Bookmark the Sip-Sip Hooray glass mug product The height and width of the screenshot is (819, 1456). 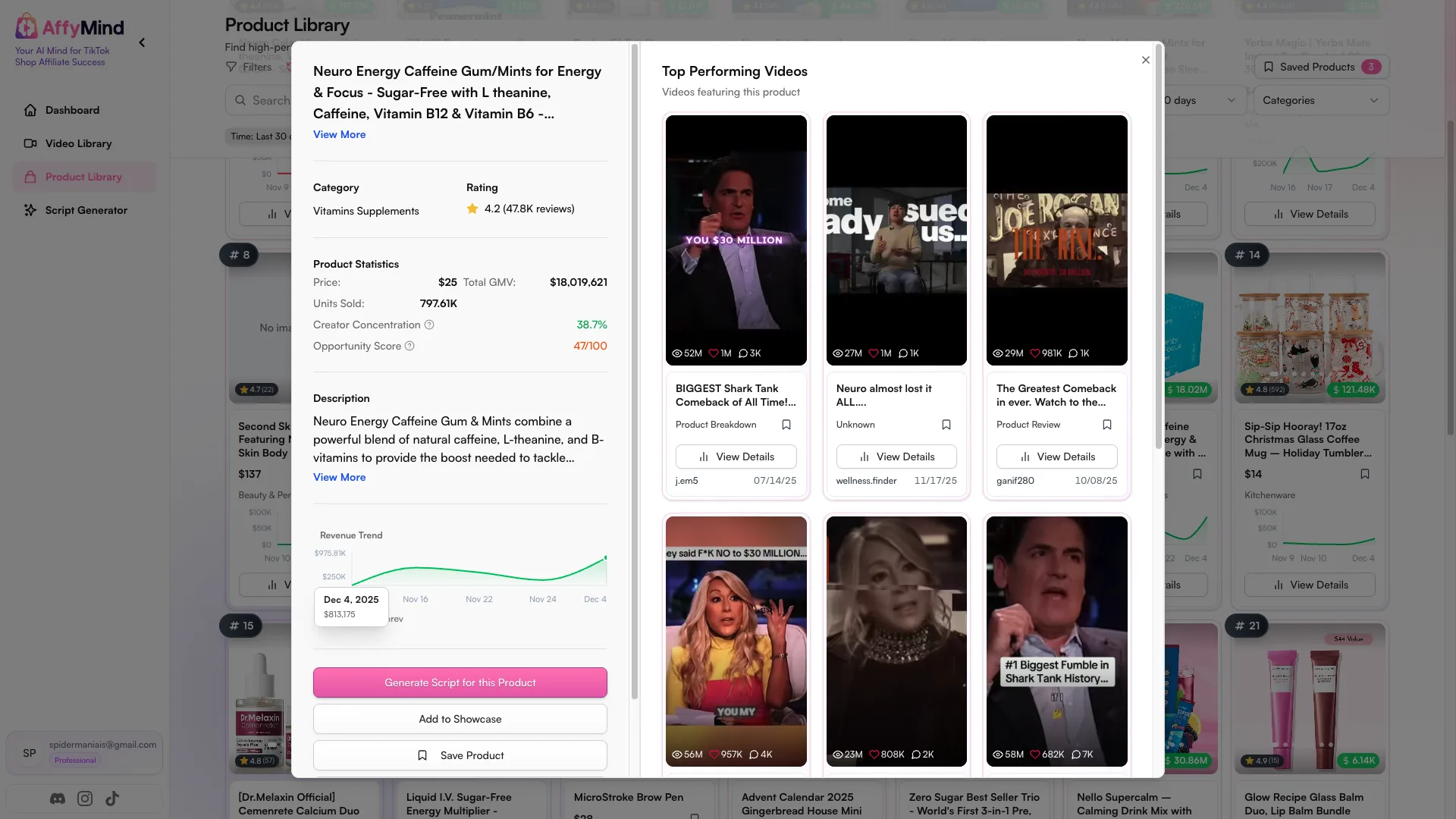(1365, 474)
